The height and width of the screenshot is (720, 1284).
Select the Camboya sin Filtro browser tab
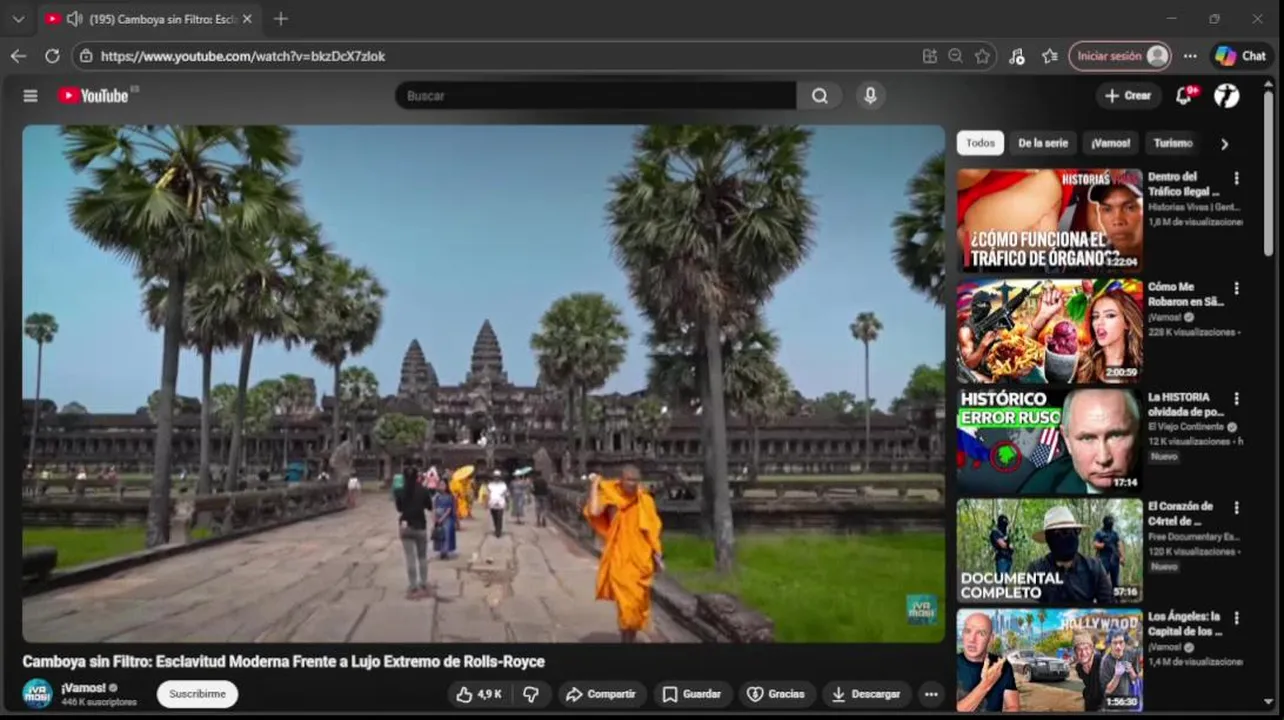pos(148,19)
